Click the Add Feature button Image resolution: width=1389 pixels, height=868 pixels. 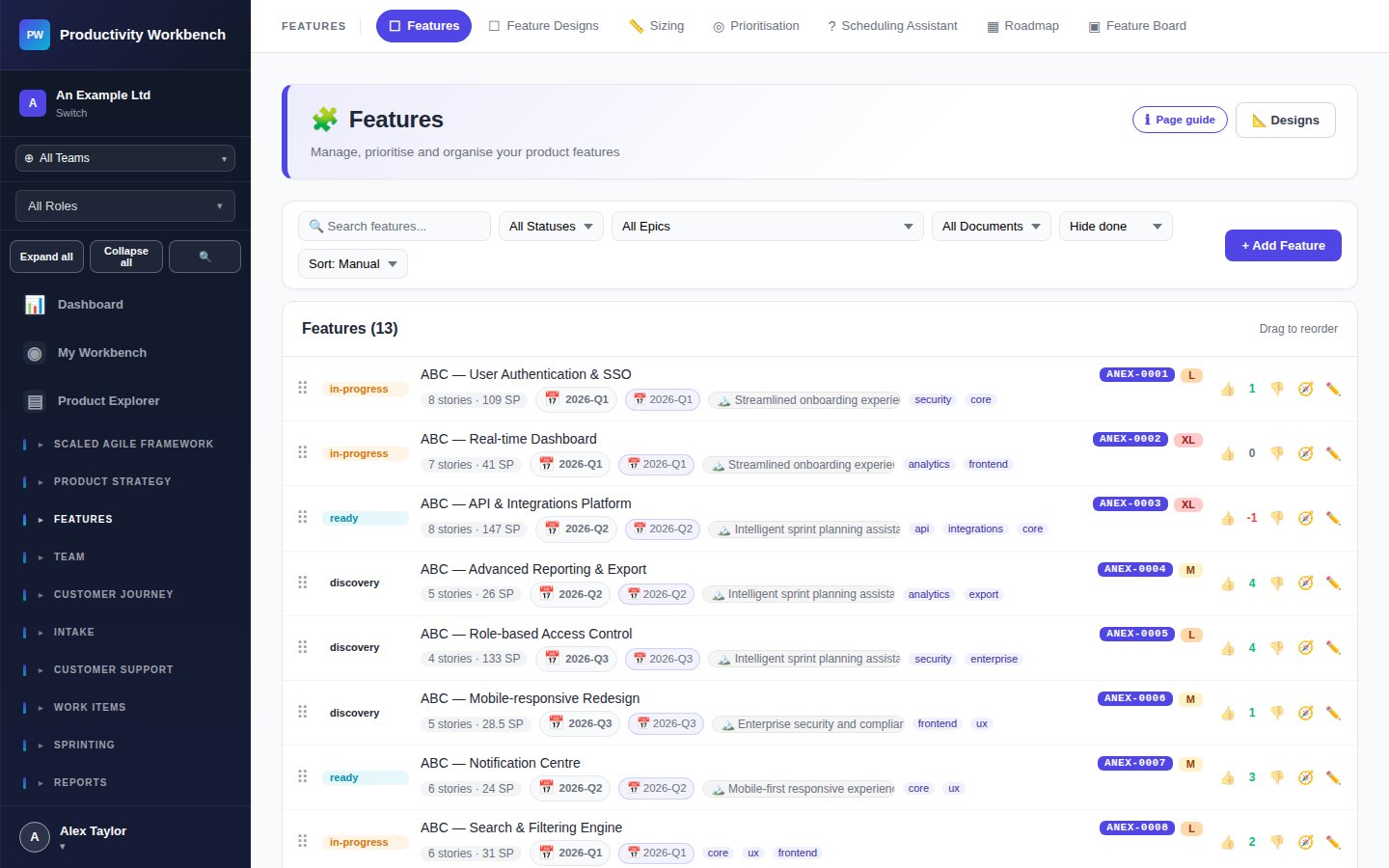click(1283, 245)
